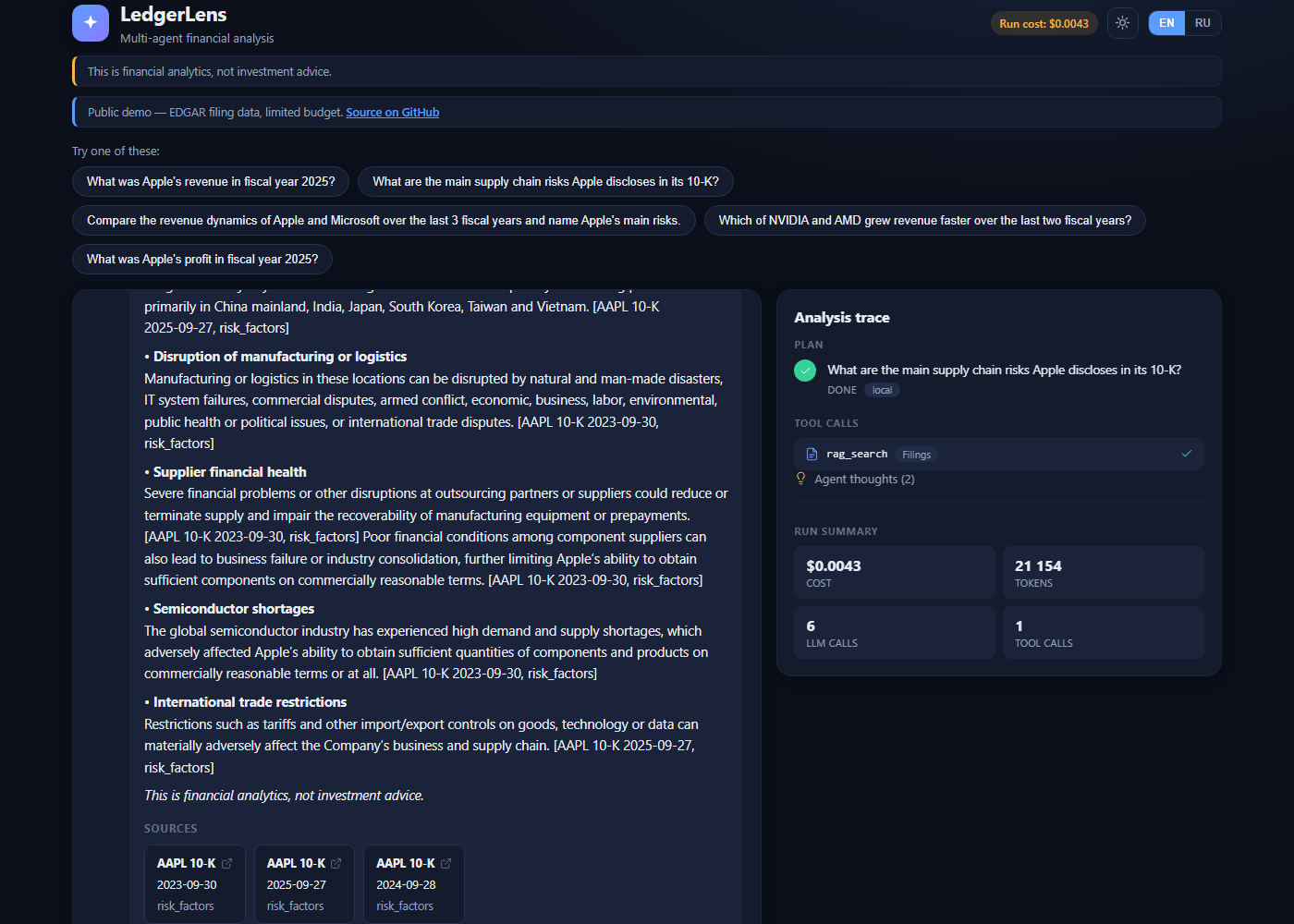This screenshot has width=1294, height=924.
Task: Click the 'Try one of these:' label
Action: coord(116,151)
